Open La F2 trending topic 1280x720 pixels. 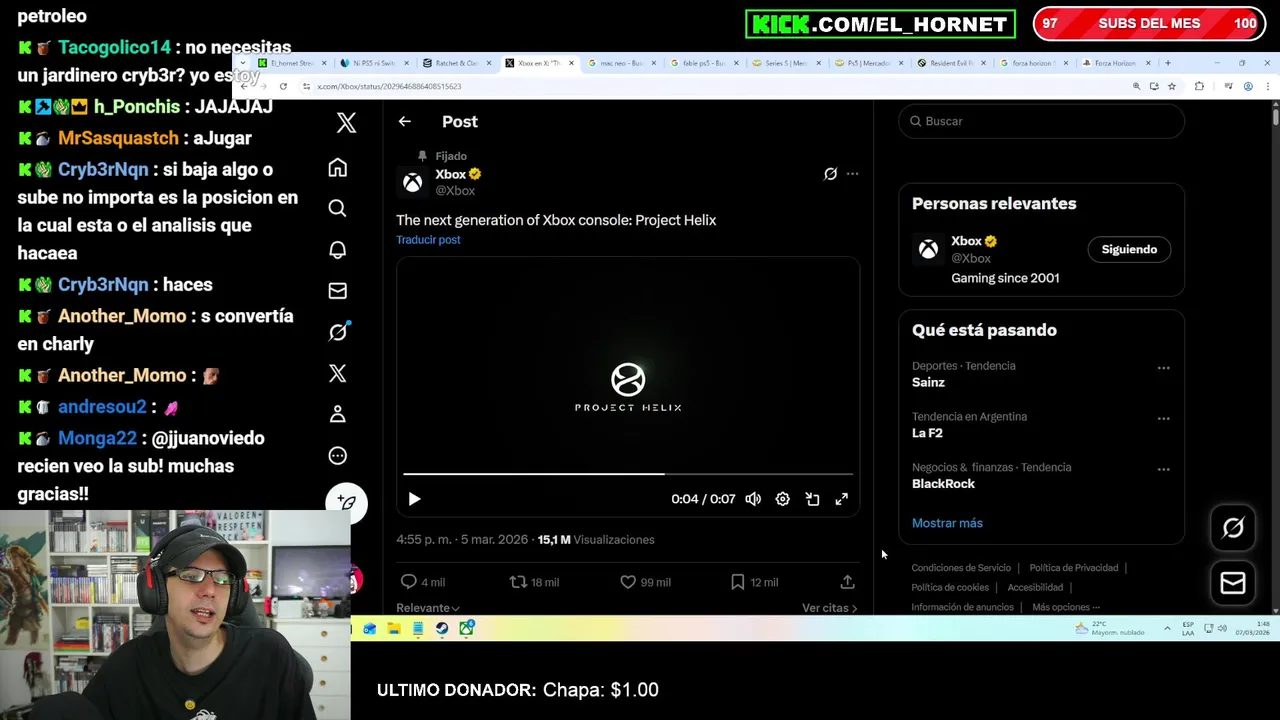coord(927,433)
